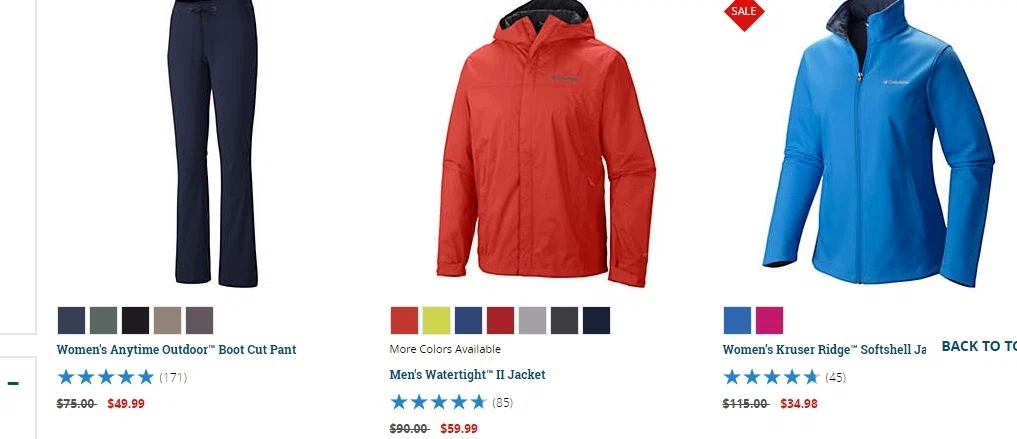The width and height of the screenshot is (1017, 439).
Task: Open Women's Kruser Ridge Softshell Jacket link
Action: (x=824, y=350)
